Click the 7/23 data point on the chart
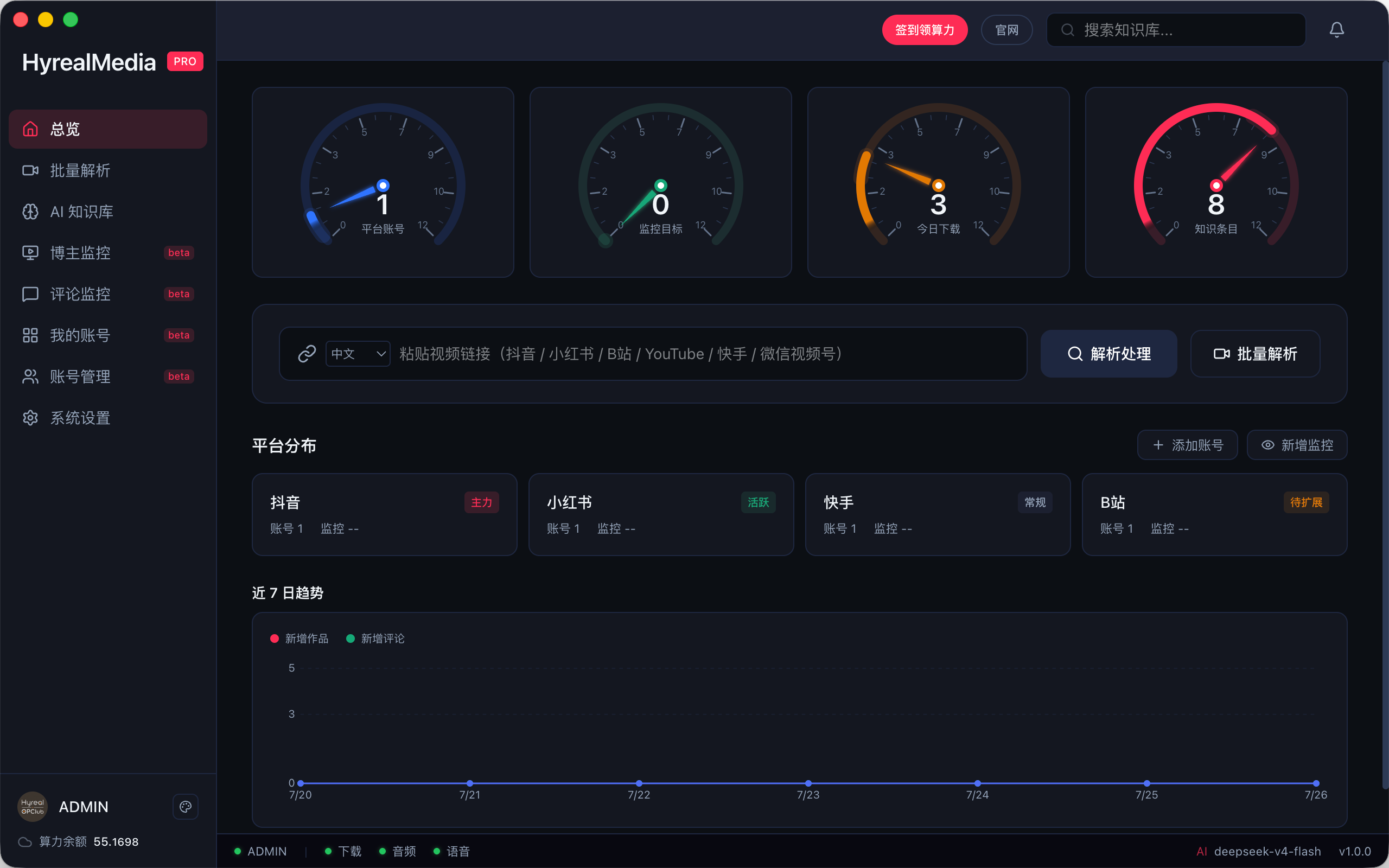The height and width of the screenshot is (868, 1389). 808,783
